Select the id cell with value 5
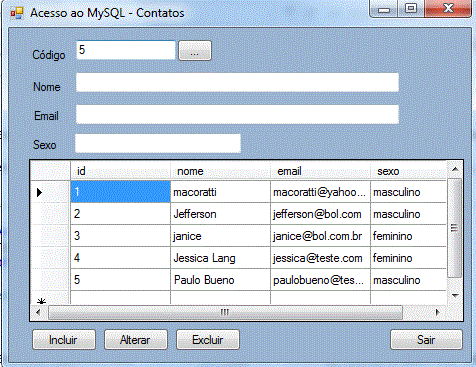The height and width of the screenshot is (367, 476). 120,280
